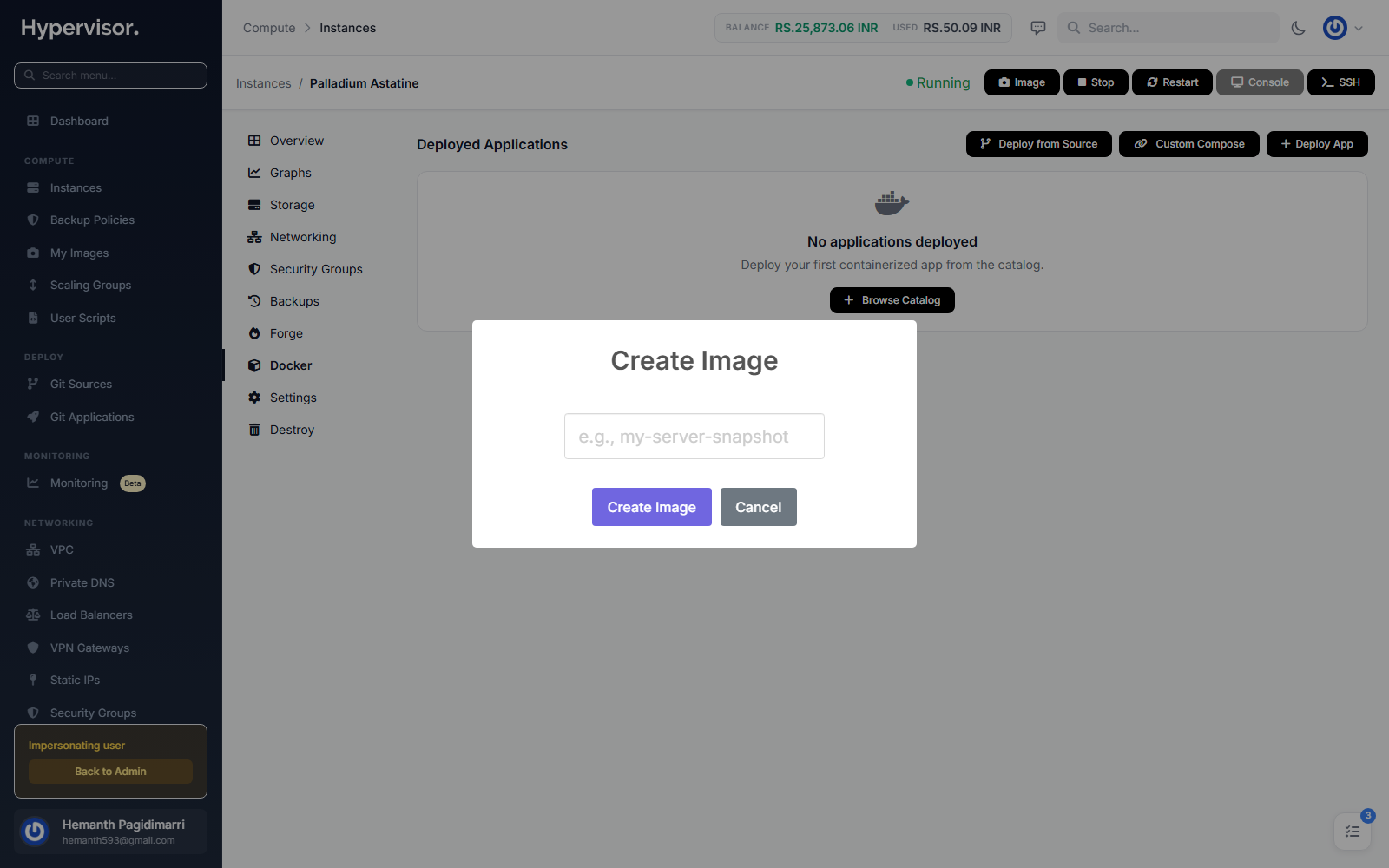The image size is (1389, 868).
Task: Click the Storage drive icon
Action: click(x=254, y=205)
